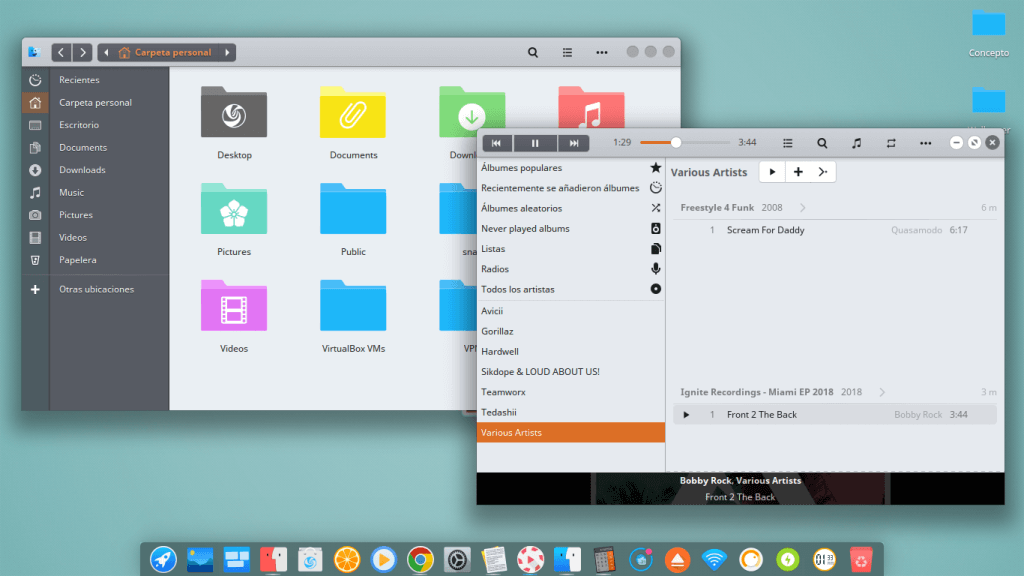Open search in the music player
The height and width of the screenshot is (576, 1024).
[822, 143]
